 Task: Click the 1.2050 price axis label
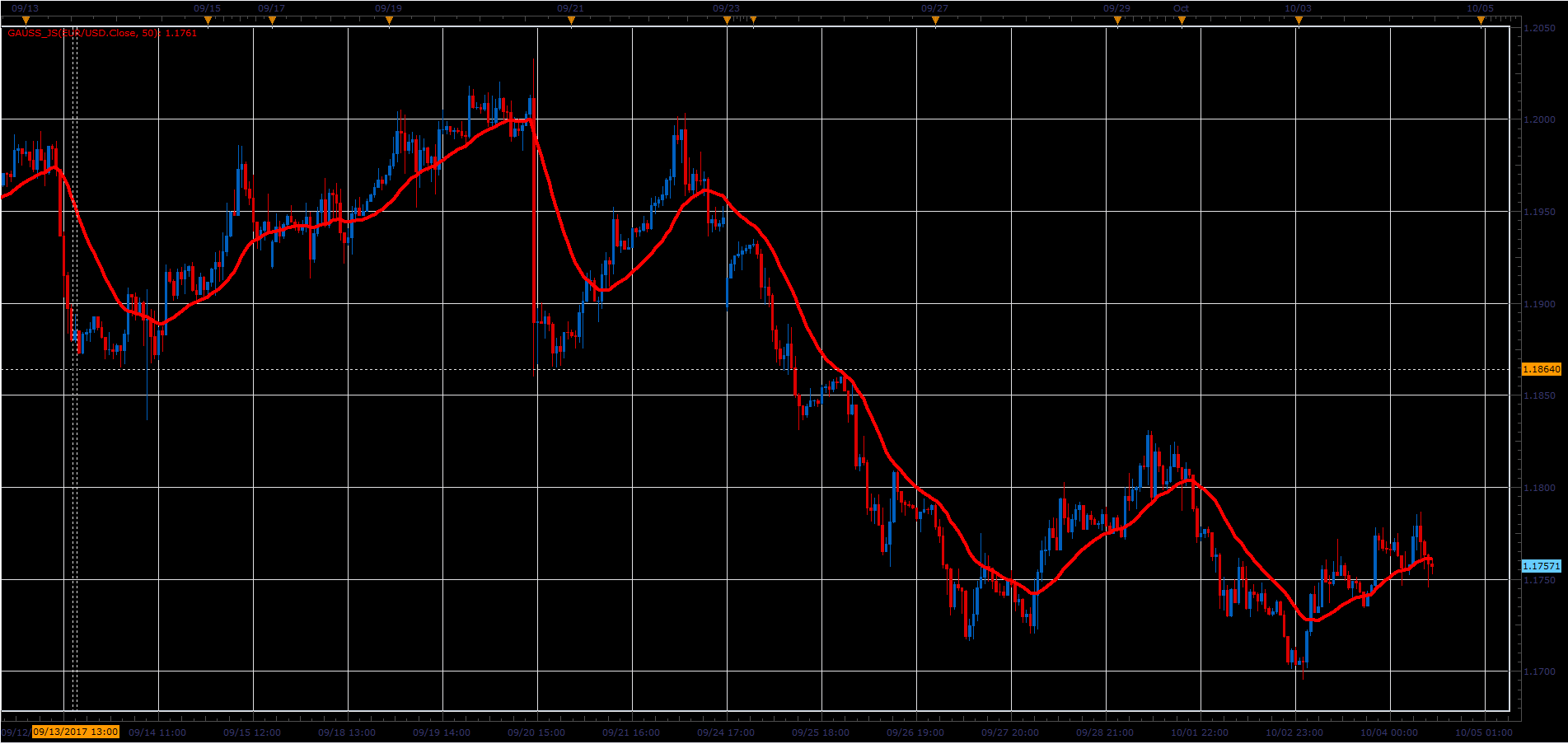click(x=1540, y=28)
